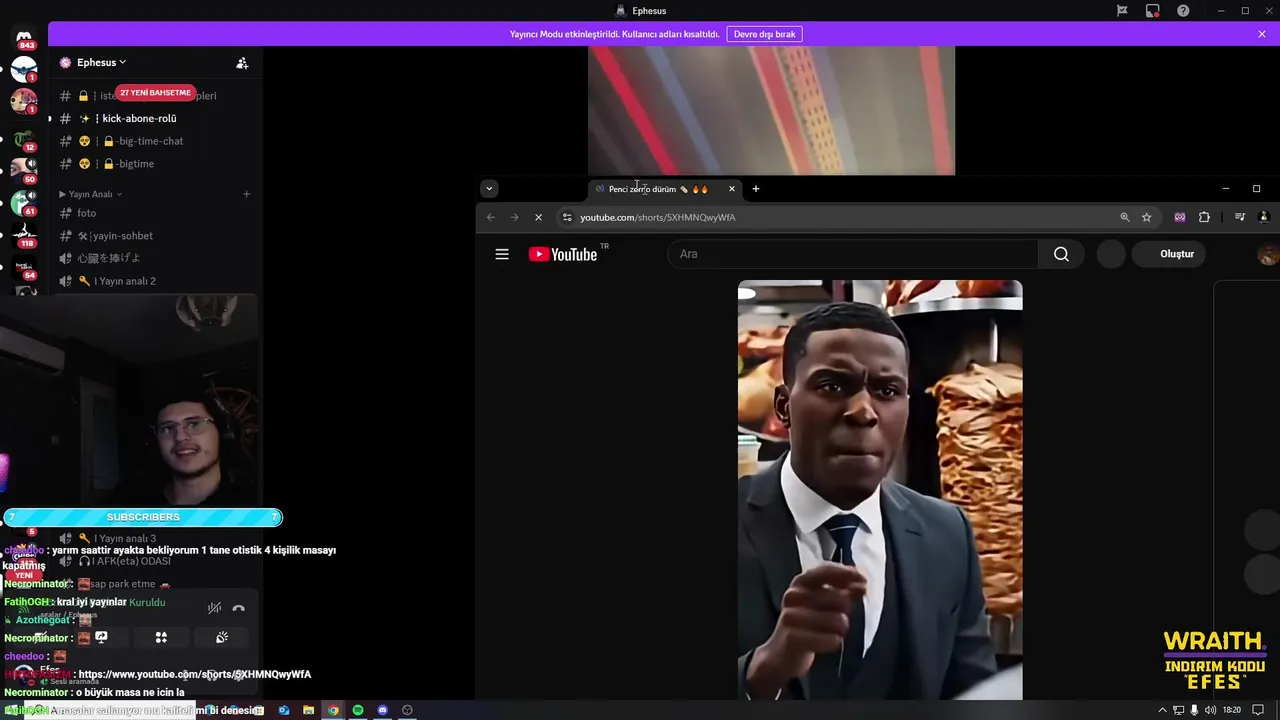Click the YouTube search magnifier button
Image resolution: width=1280 pixels, height=720 pixels.
point(1061,254)
